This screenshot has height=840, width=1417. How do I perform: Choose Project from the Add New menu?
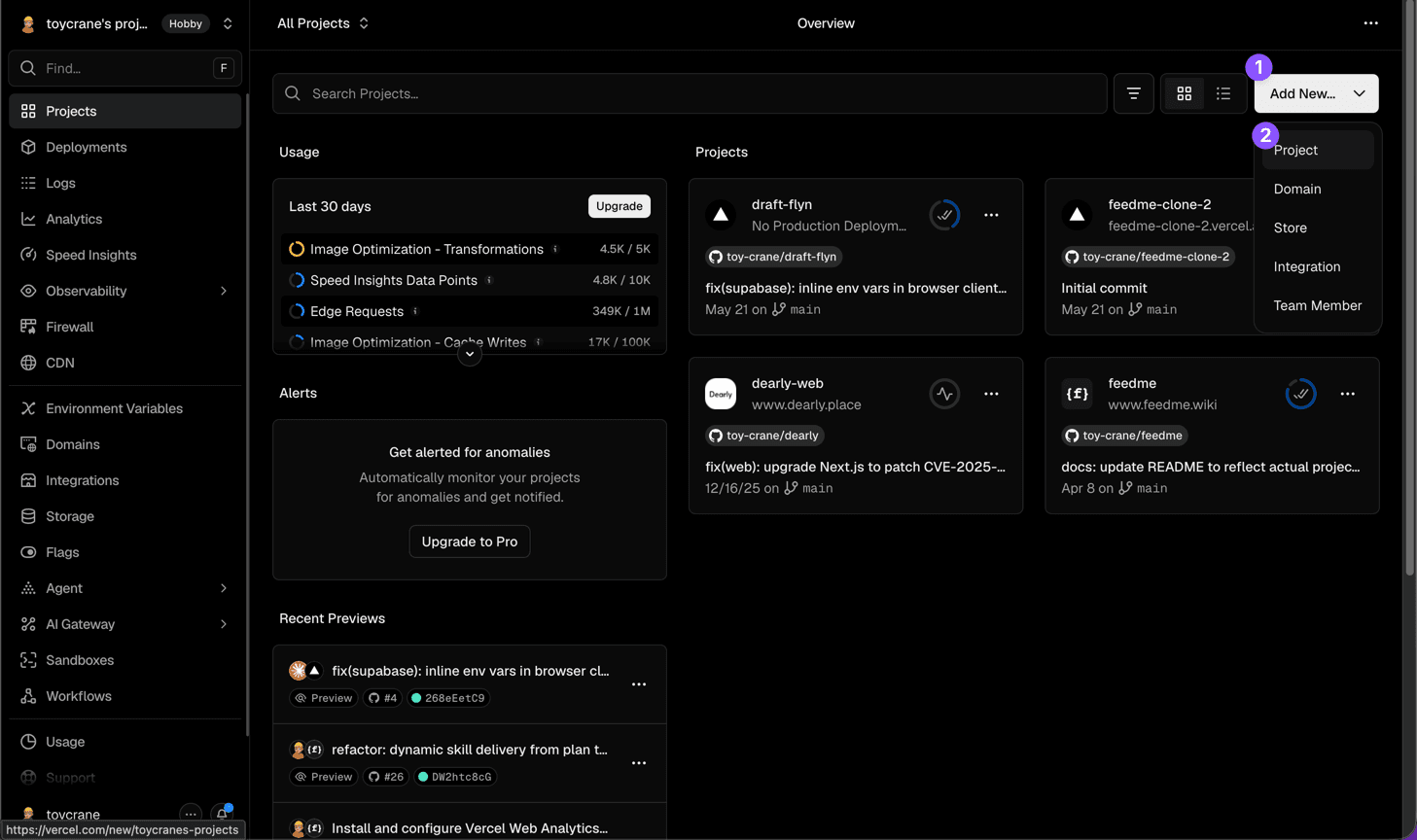(x=1318, y=150)
